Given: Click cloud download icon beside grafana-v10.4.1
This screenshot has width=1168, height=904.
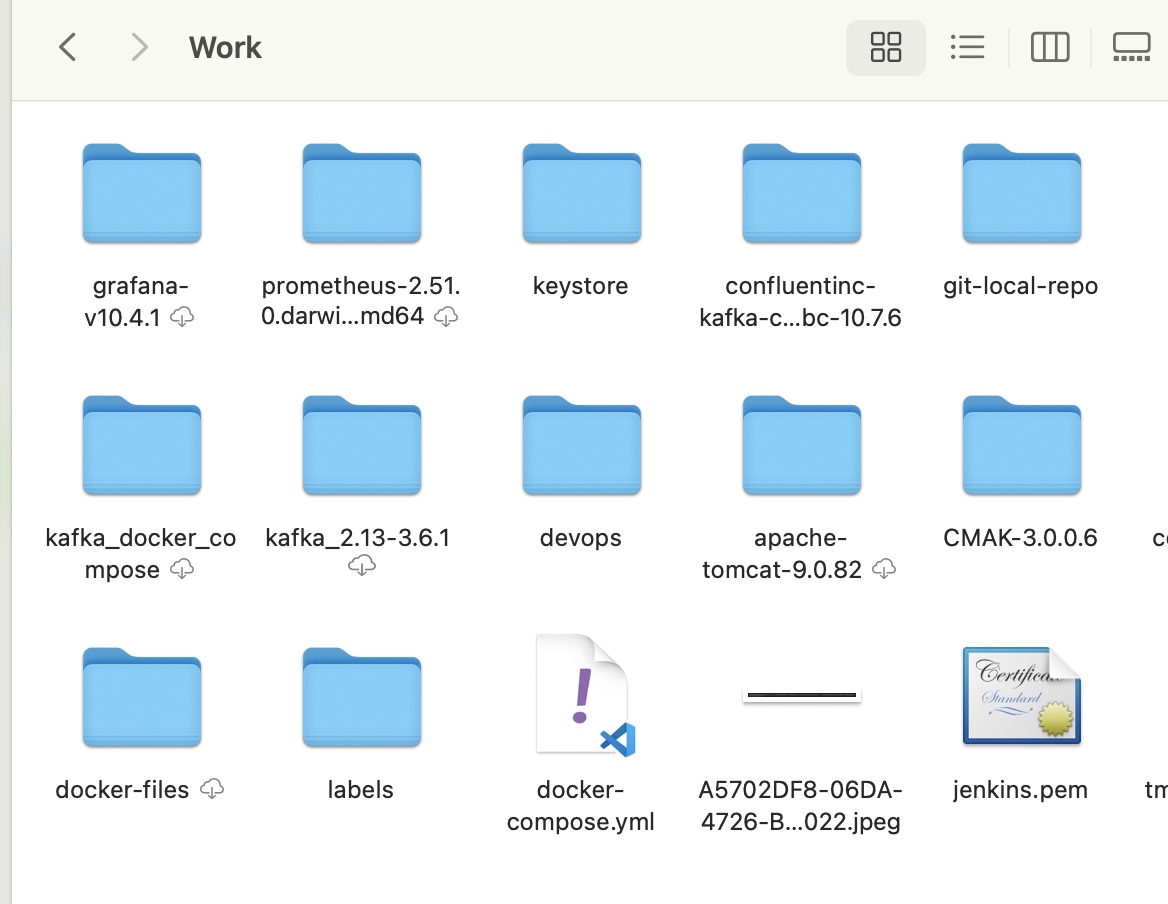Looking at the screenshot, I should coord(182,318).
